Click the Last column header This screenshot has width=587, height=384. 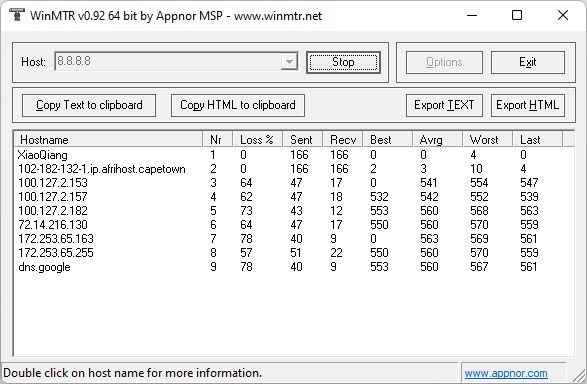point(538,140)
